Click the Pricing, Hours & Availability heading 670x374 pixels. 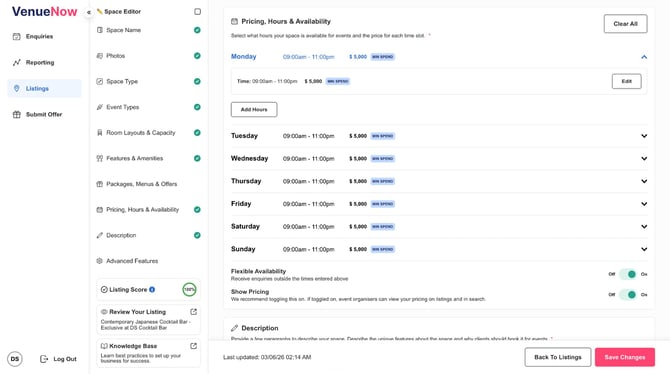[286, 21]
